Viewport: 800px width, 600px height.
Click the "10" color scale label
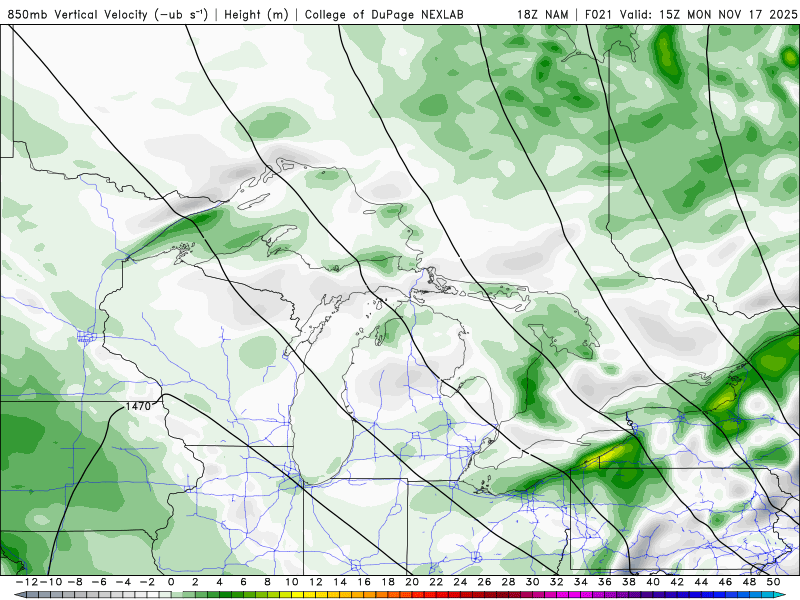(x=291, y=582)
